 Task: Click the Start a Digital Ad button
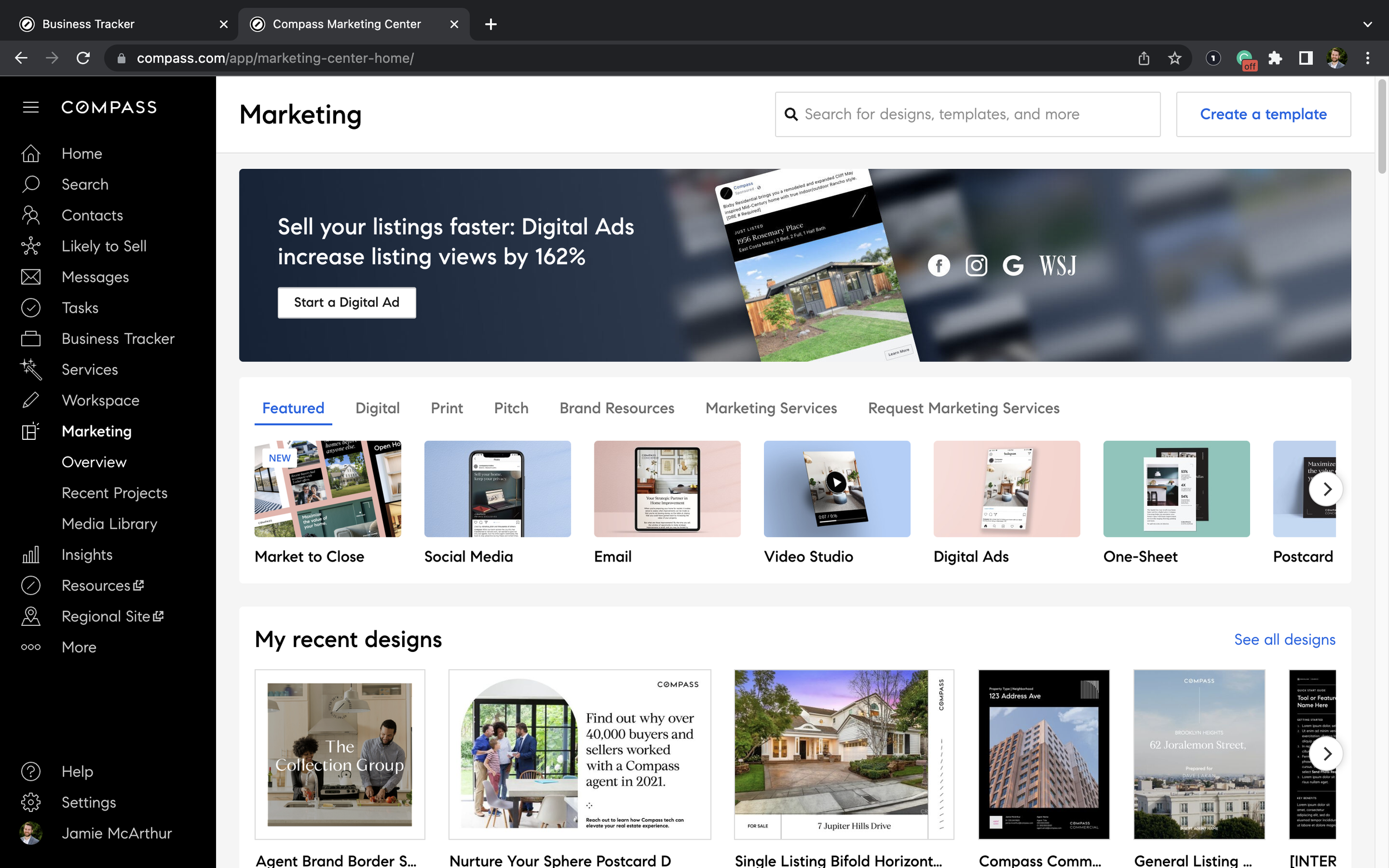pos(346,303)
